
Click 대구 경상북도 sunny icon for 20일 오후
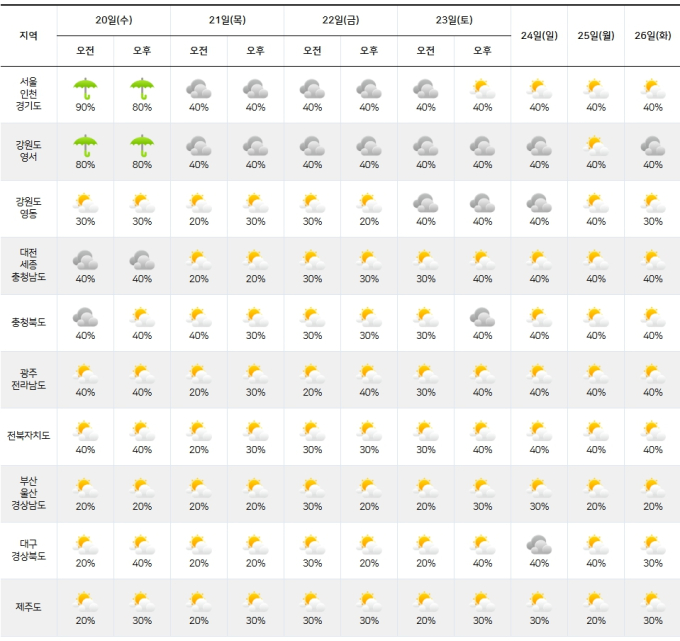[142, 545]
